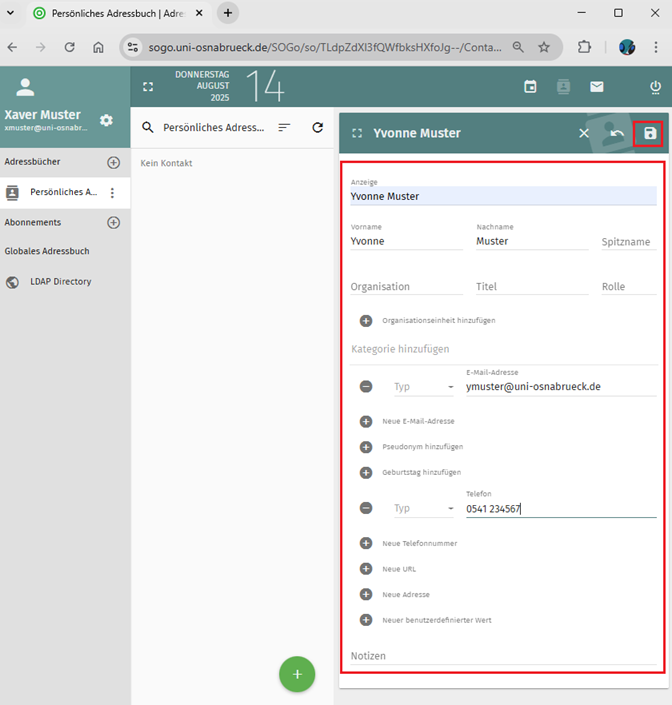Open the calendar module icon

pyautogui.click(x=530, y=87)
